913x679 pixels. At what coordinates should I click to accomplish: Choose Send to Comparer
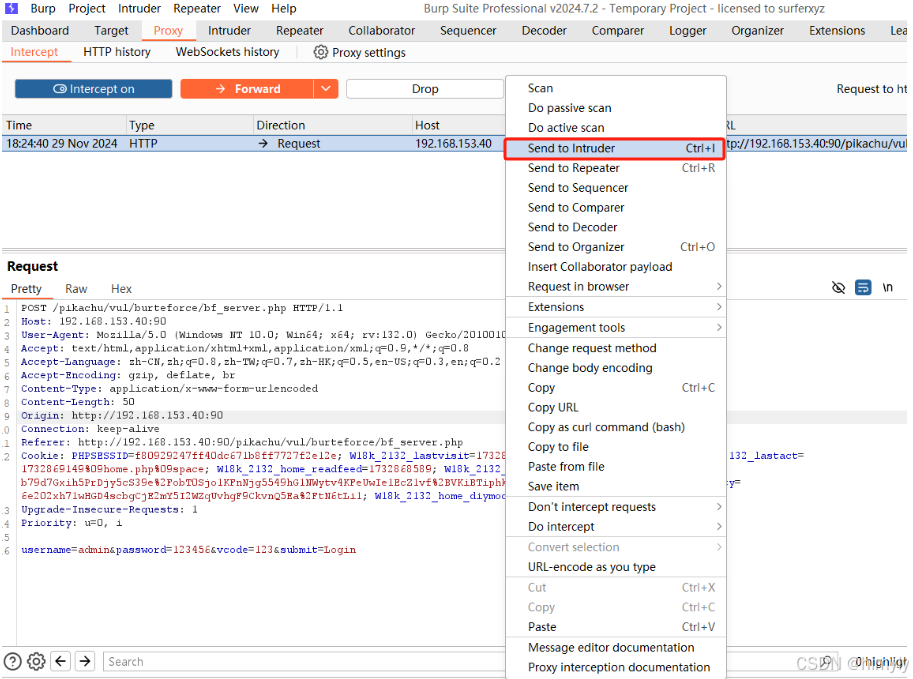[615, 208]
